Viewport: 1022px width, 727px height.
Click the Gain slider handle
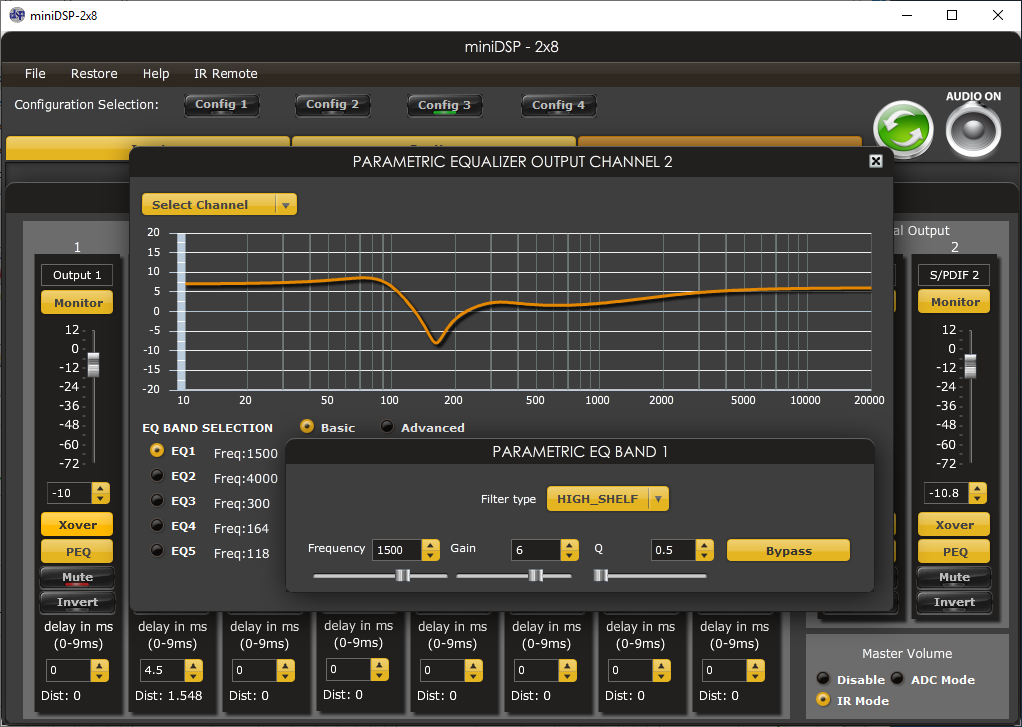click(x=535, y=575)
